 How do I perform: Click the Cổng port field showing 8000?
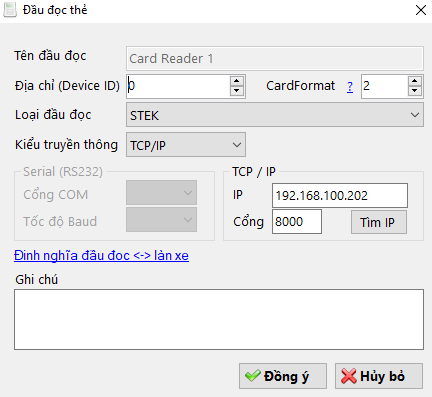[297, 222]
